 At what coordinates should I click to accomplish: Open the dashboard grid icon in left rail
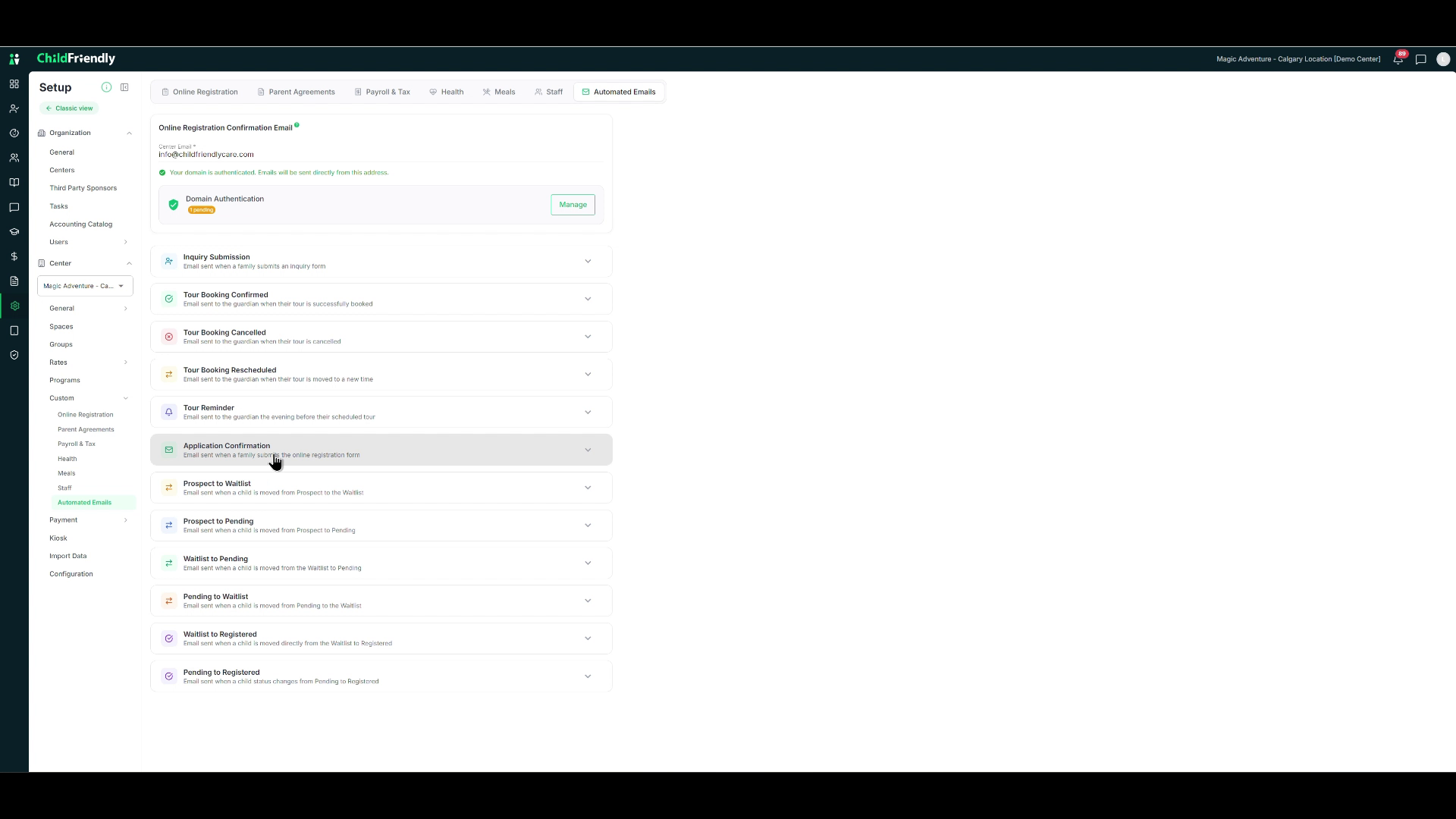click(14, 84)
